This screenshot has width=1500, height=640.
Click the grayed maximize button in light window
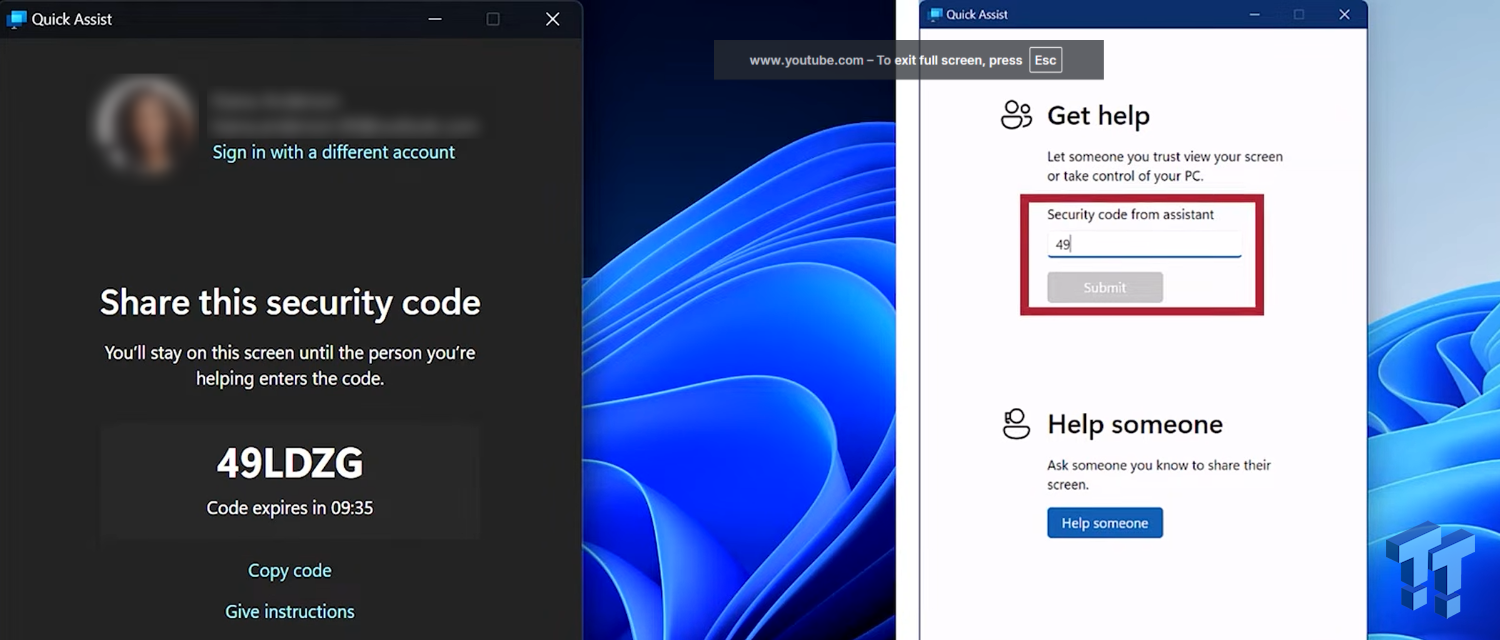pos(1299,14)
